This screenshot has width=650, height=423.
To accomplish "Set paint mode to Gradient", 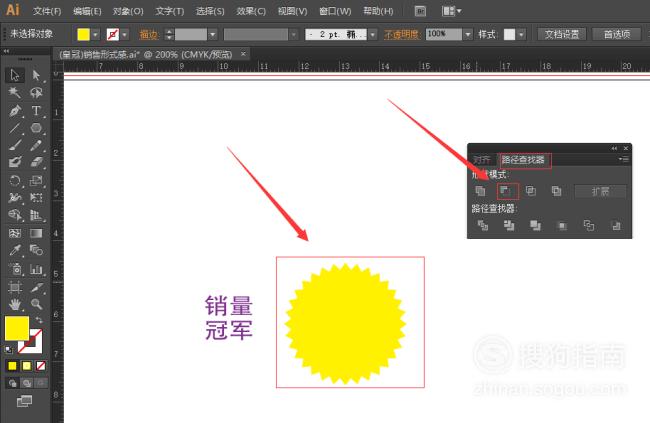I will tap(27, 366).
